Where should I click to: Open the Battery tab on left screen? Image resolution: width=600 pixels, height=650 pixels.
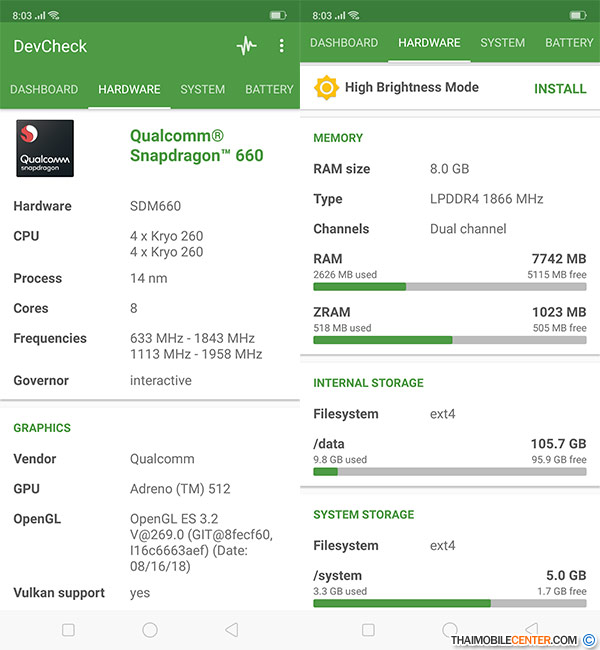tap(269, 89)
